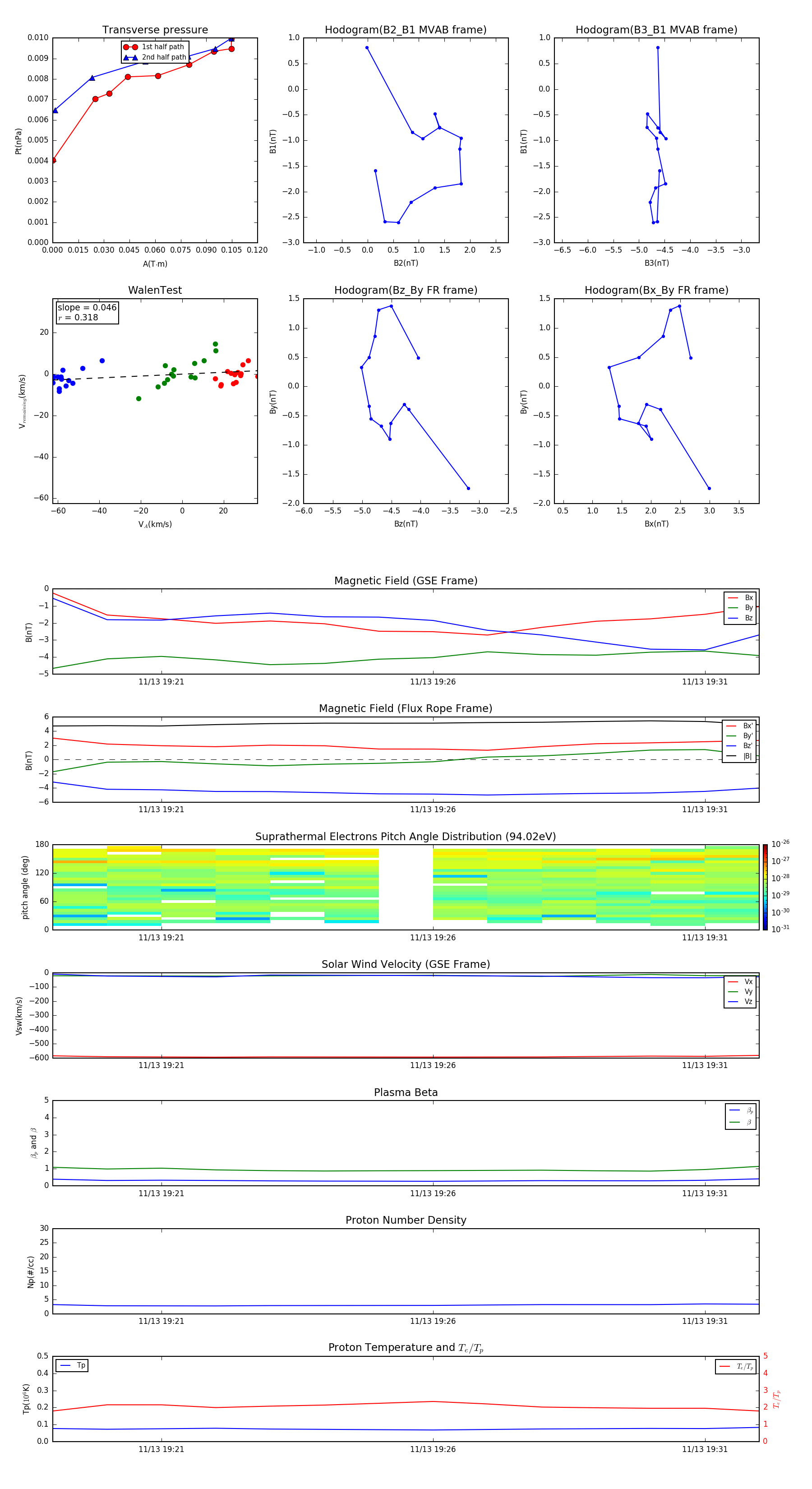Click the Bz' legend entry in Flux Rope panel
This screenshot has width=812, height=1489.
(739, 746)
